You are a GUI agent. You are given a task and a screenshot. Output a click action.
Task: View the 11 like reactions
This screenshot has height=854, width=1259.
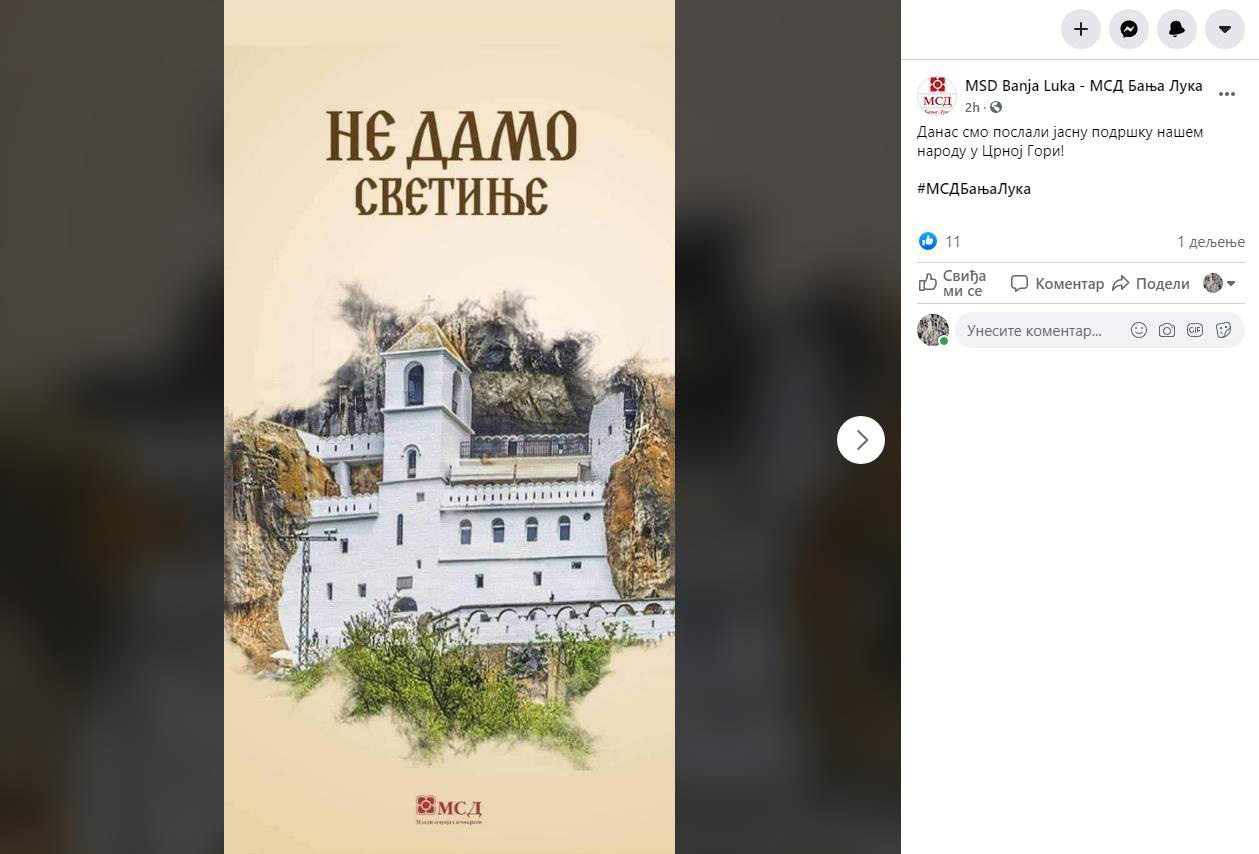point(940,241)
